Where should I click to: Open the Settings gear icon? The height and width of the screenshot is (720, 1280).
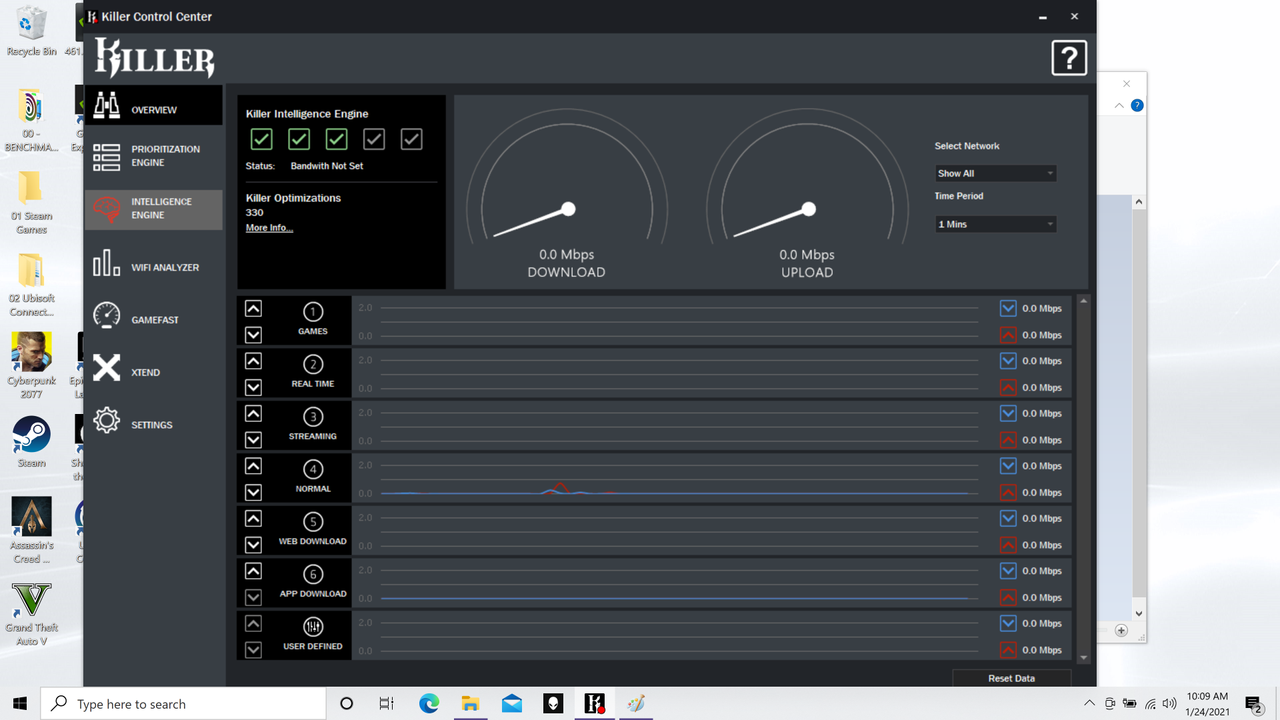click(107, 421)
